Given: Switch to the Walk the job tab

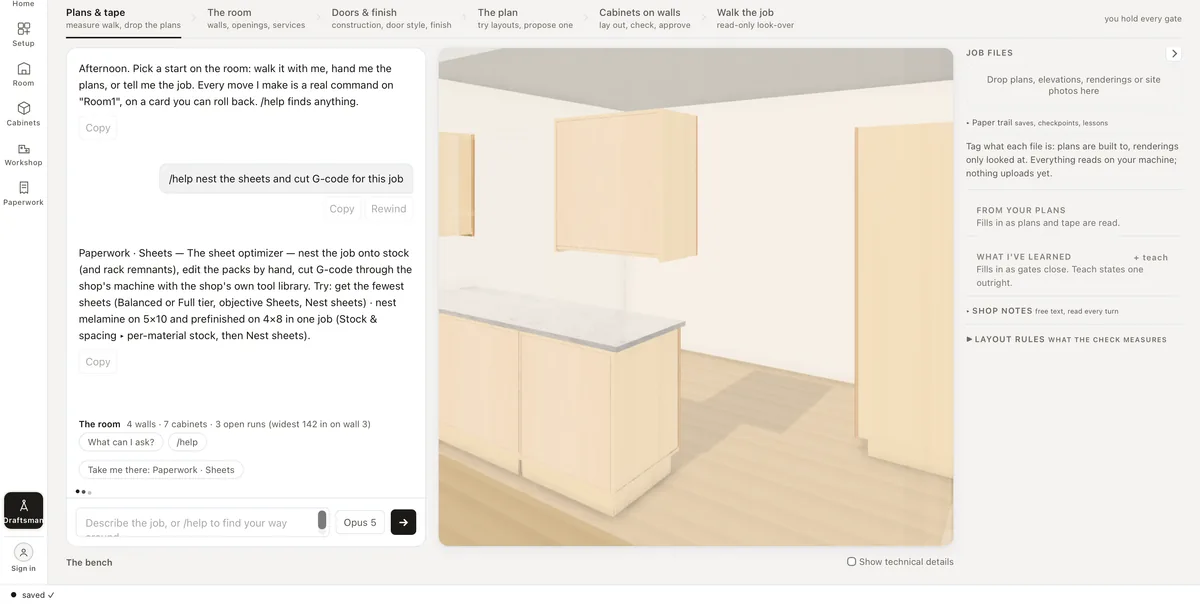Looking at the screenshot, I should click(755, 18).
